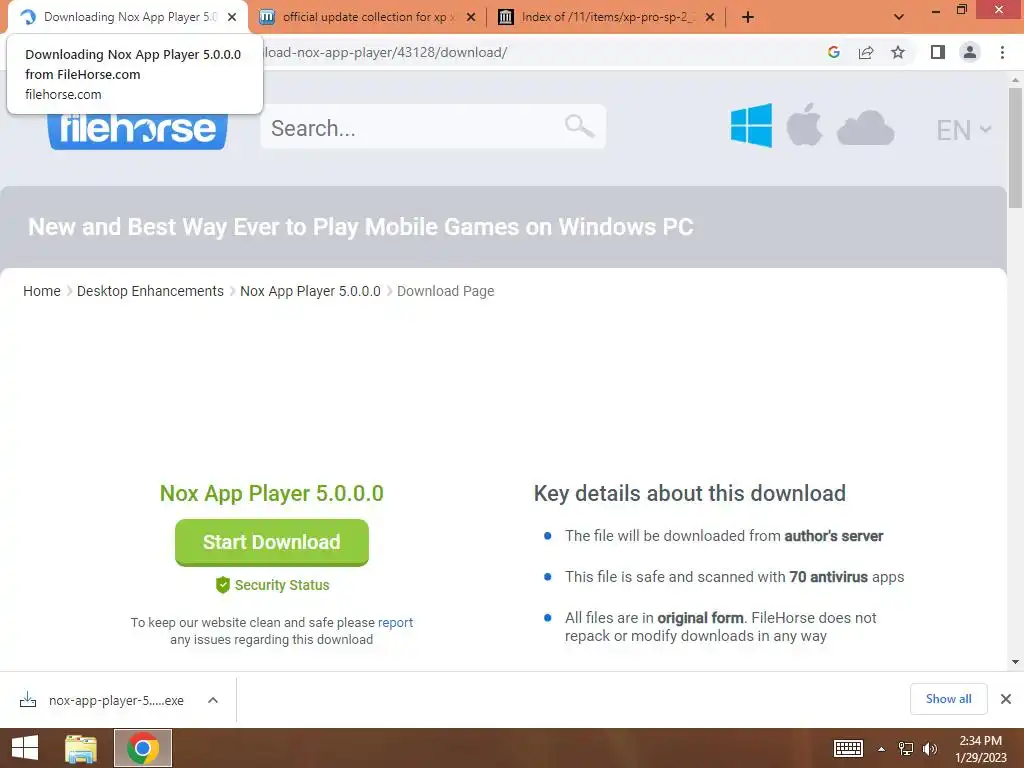The height and width of the screenshot is (768, 1024).
Task: Open the Windows Start menu
Action: (x=25, y=748)
